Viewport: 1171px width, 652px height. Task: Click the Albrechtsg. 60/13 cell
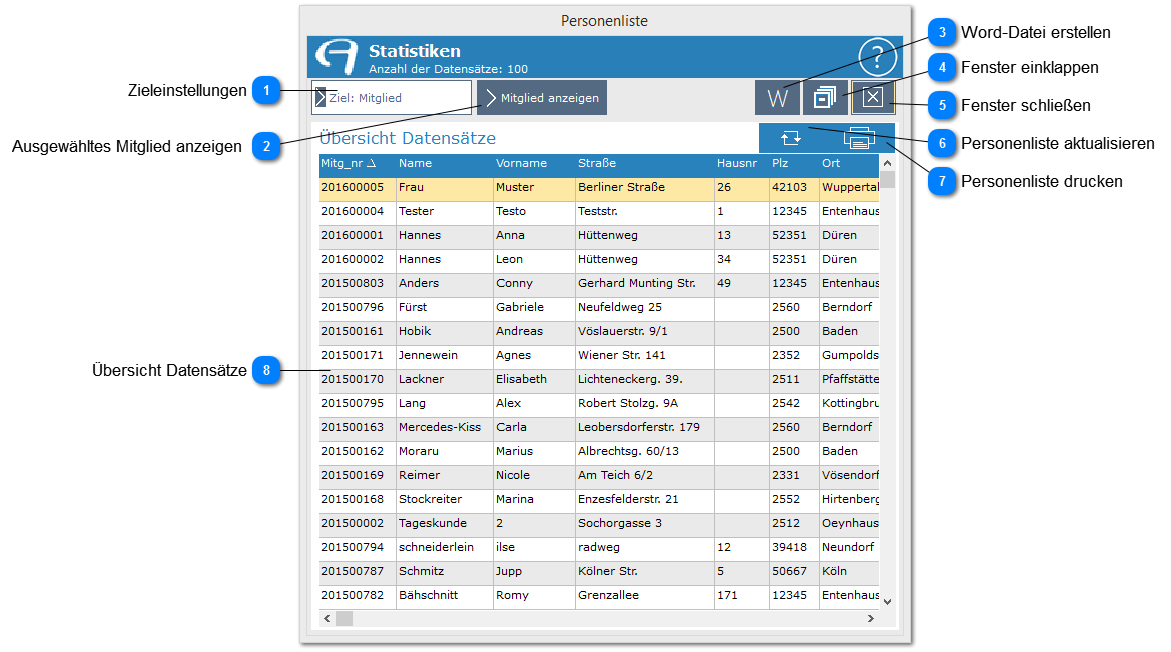pyautogui.click(x=644, y=452)
